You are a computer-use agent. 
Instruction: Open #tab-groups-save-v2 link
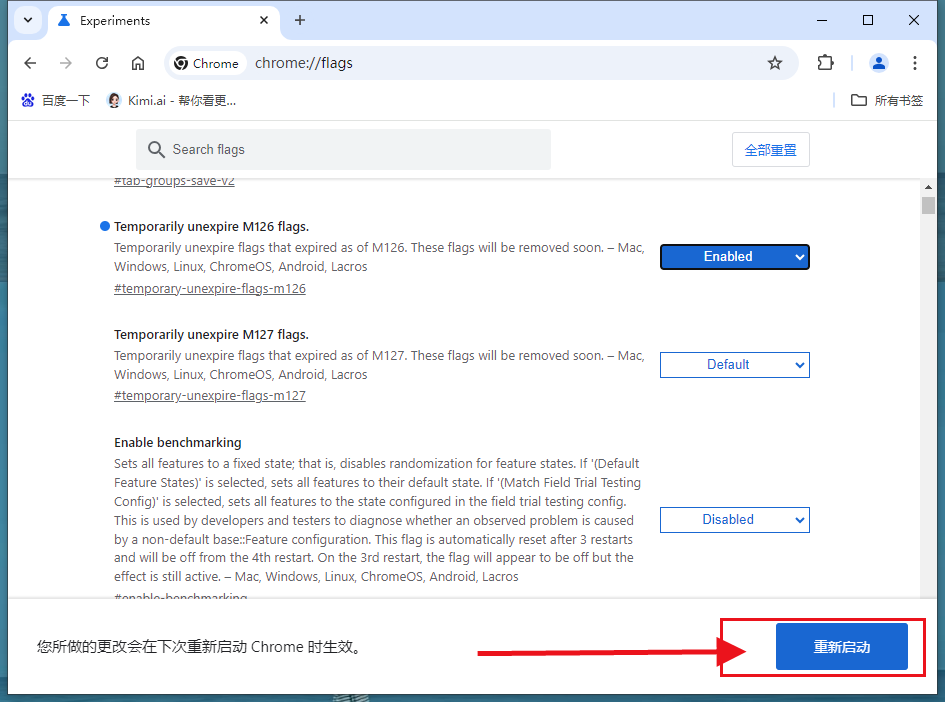[174, 181]
